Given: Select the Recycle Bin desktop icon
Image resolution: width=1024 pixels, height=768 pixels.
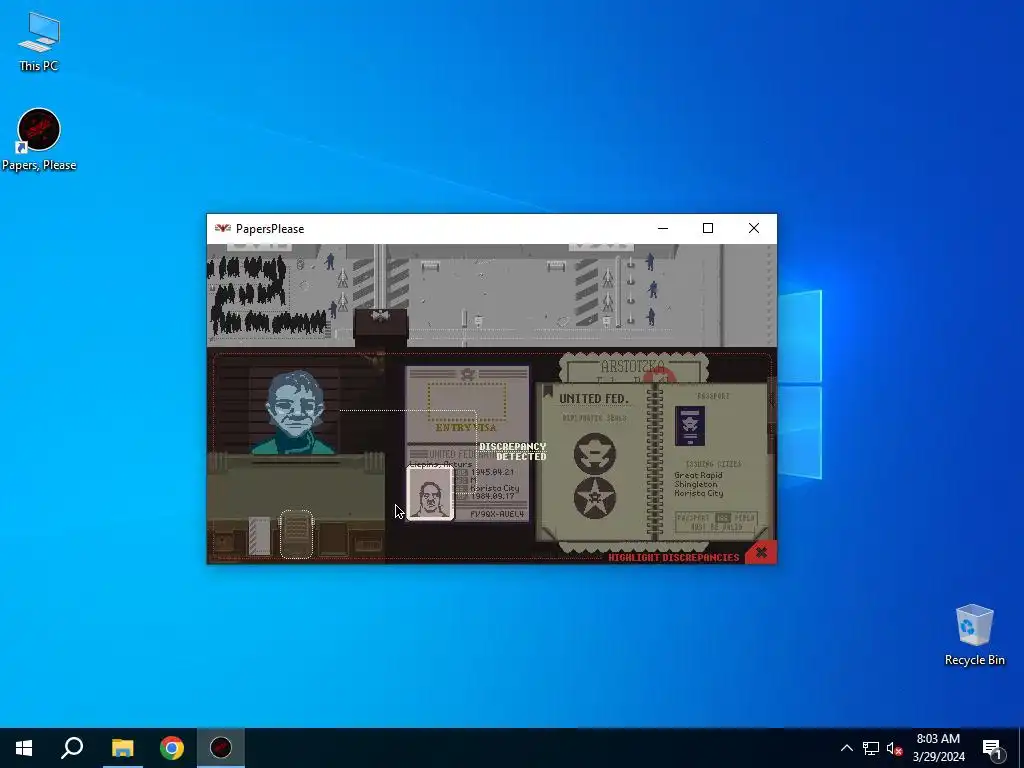Looking at the screenshot, I should [974, 635].
